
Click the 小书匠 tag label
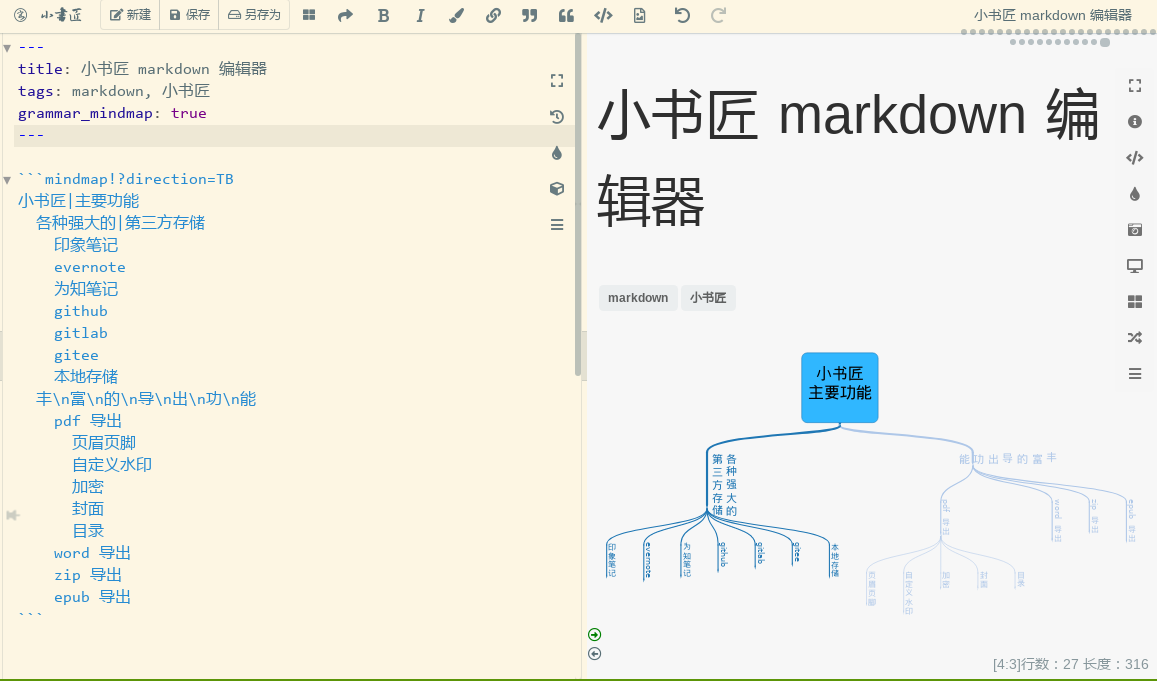[708, 298]
